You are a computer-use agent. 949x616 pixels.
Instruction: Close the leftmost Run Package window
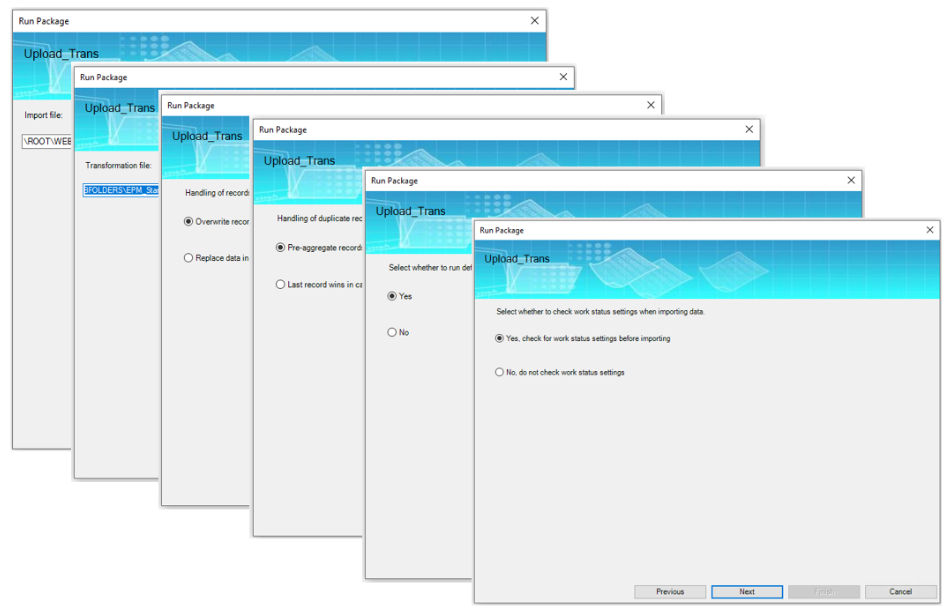tap(534, 20)
